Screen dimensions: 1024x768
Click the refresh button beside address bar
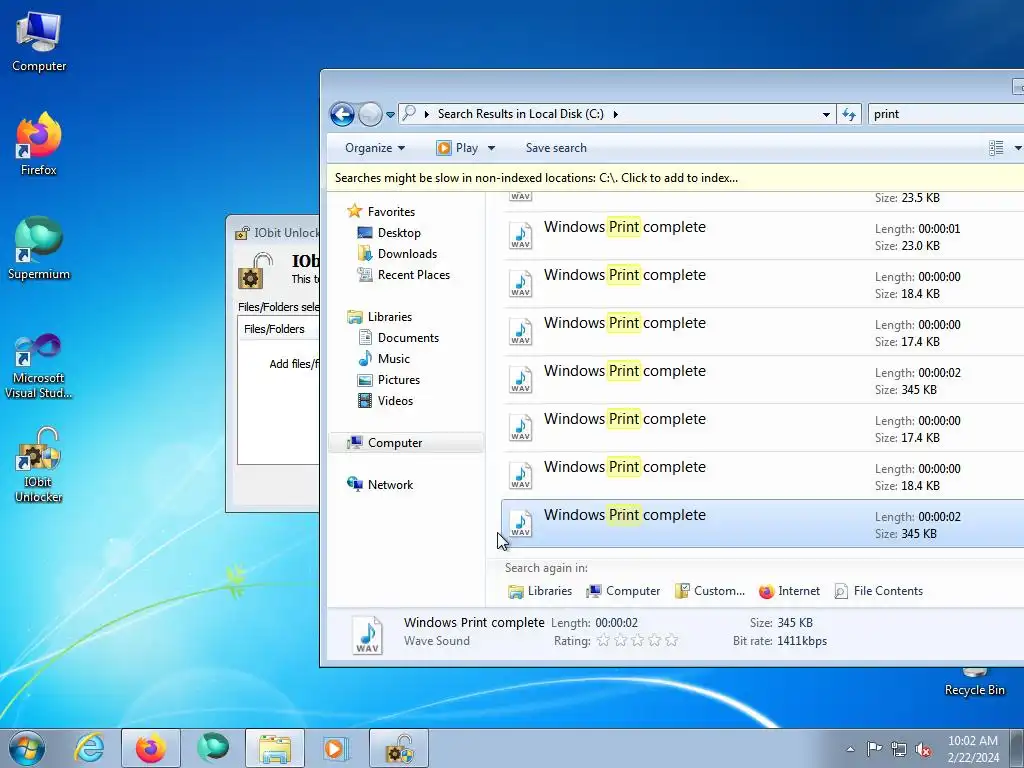point(849,114)
